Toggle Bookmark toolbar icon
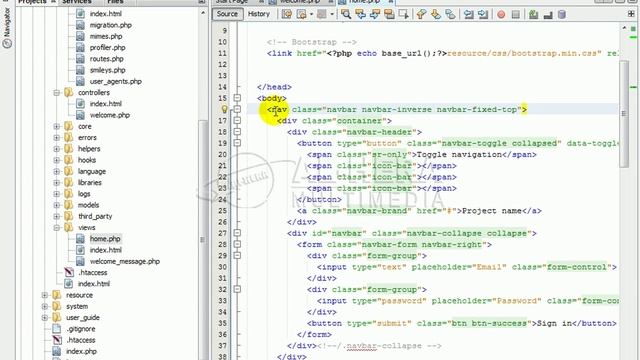 [450, 14]
